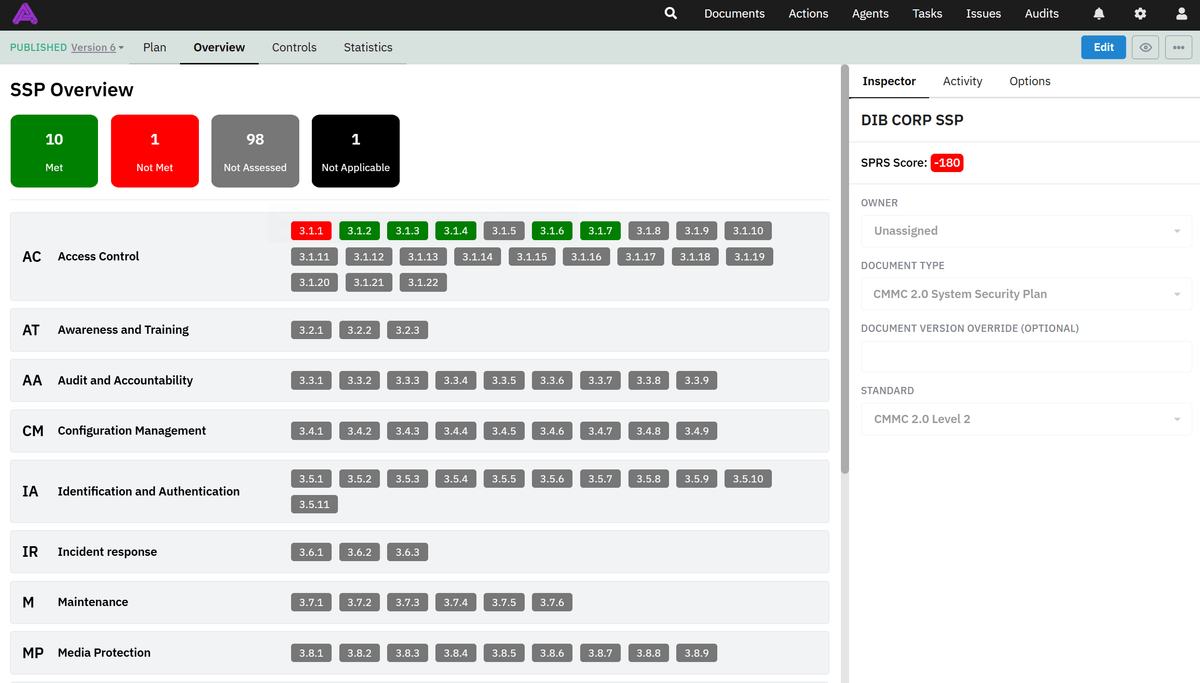The height and width of the screenshot is (683, 1200).
Task: Open the user profile icon
Action: 1180,14
